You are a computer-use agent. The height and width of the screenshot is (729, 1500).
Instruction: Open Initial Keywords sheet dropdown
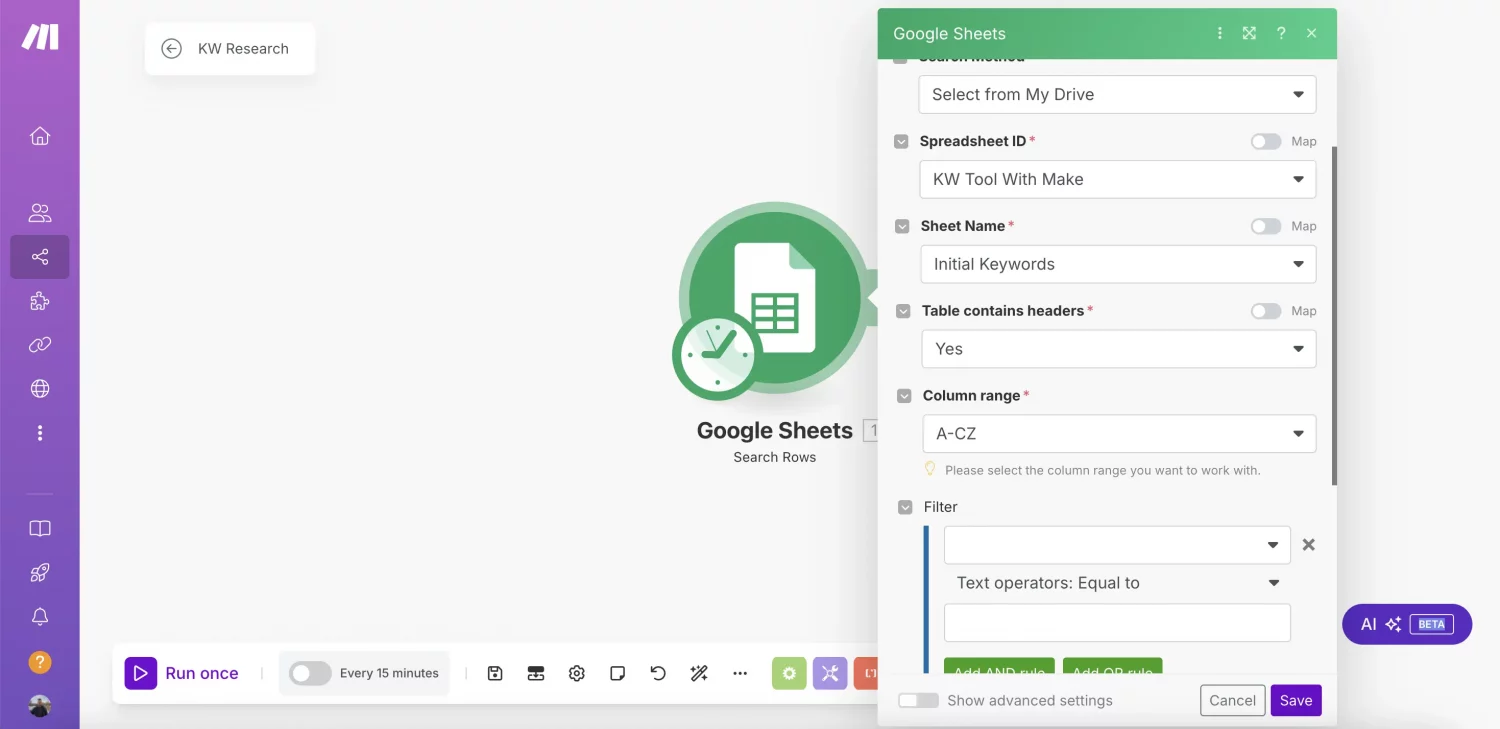[1118, 264]
